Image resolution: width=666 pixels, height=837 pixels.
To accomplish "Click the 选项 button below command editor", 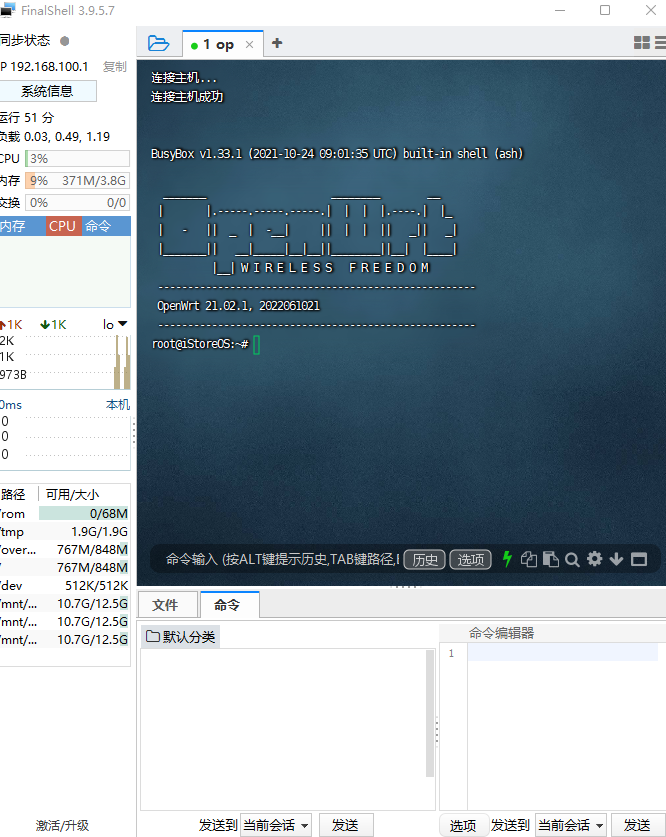I will tap(463, 825).
